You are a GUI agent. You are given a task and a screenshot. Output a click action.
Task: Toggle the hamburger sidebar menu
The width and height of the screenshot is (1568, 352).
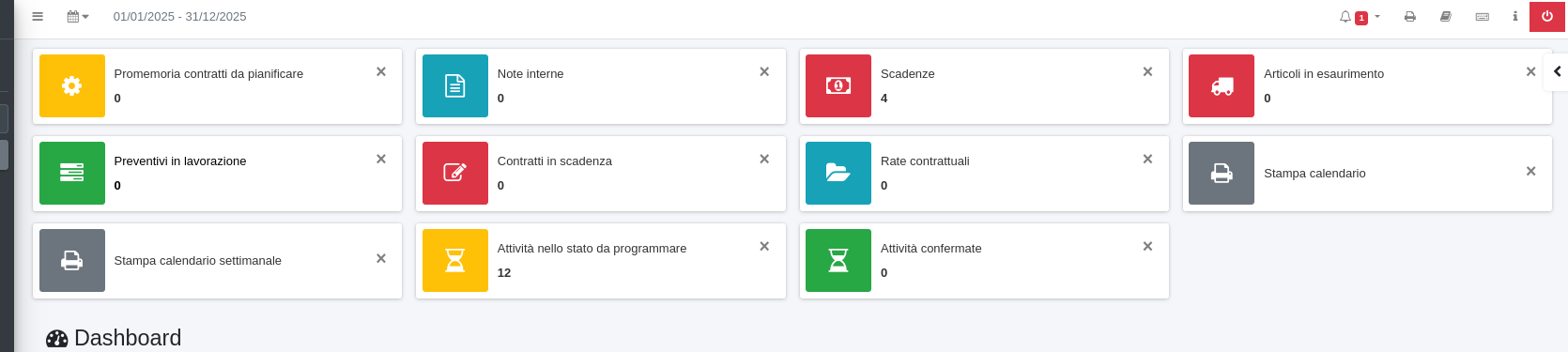[x=38, y=16]
